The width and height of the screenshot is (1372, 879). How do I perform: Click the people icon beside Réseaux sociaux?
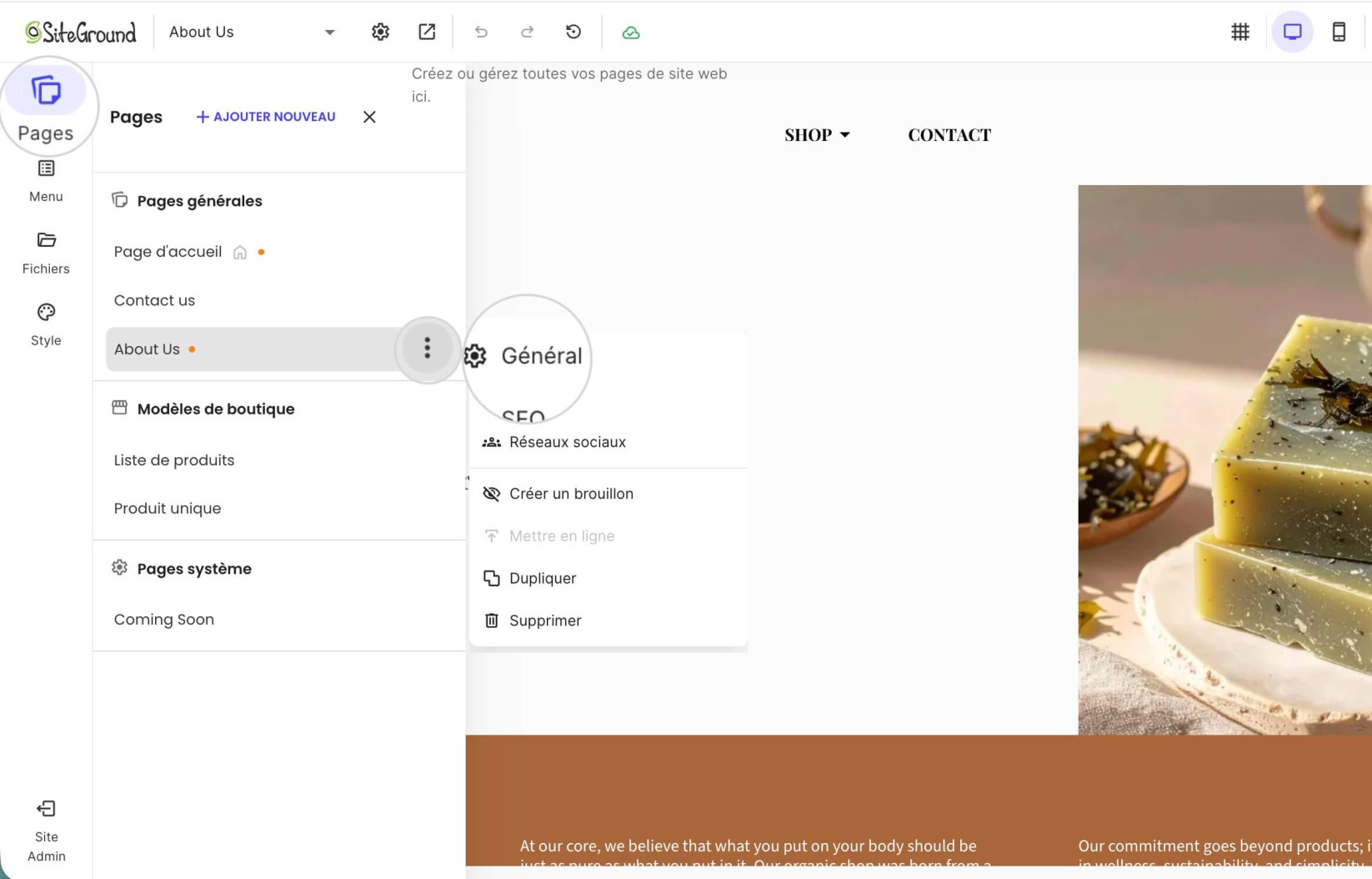(492, 442)
